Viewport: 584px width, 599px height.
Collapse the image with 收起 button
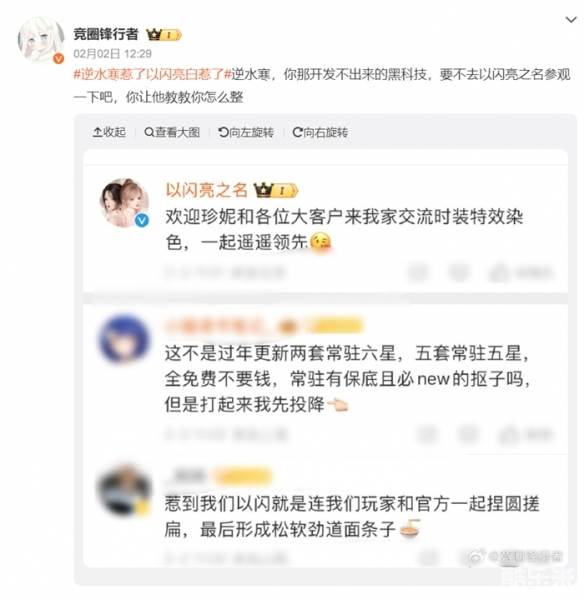[x=109, y=132]
